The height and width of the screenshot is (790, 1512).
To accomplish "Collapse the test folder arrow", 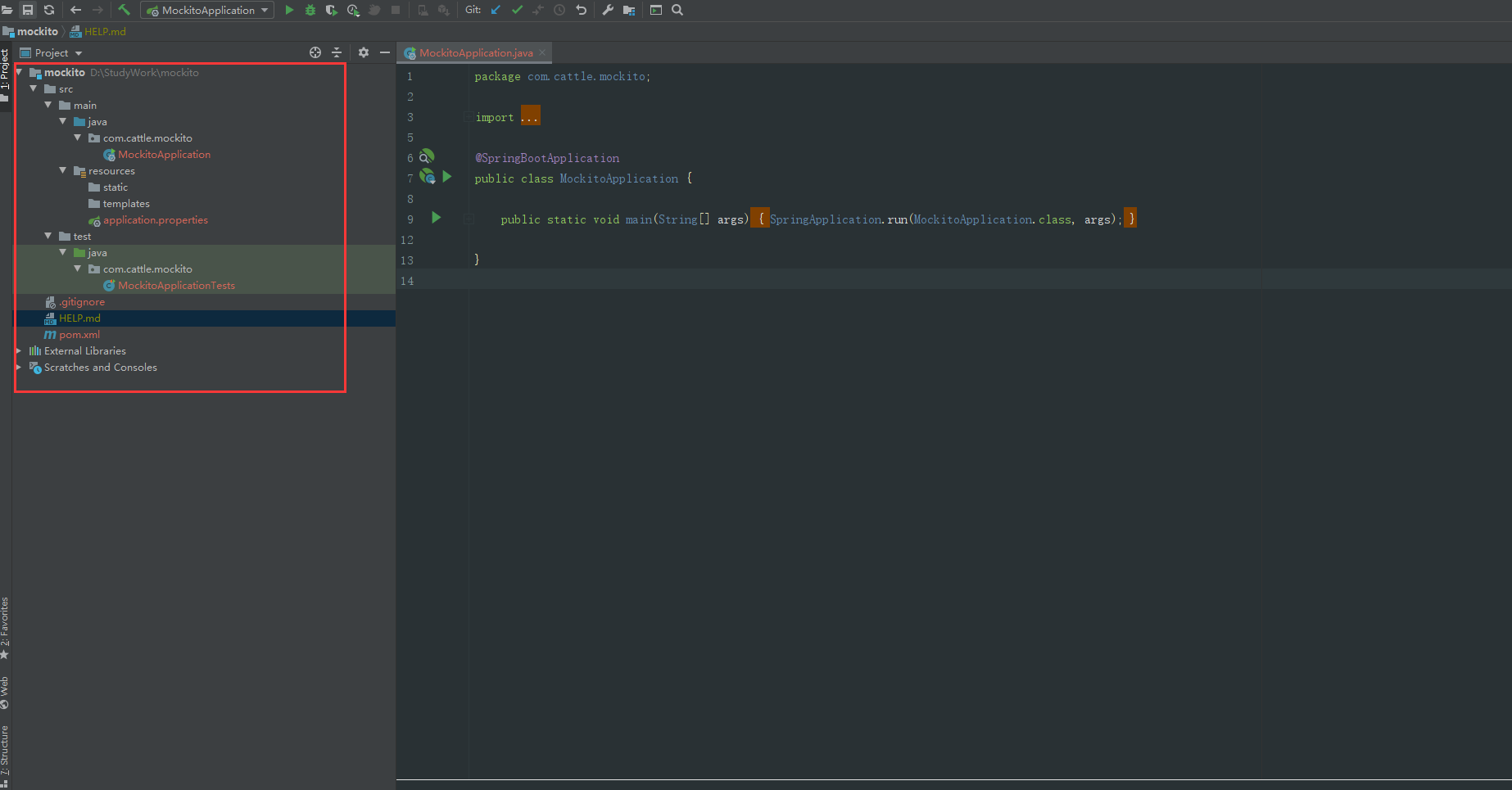I will coord(48,236).
